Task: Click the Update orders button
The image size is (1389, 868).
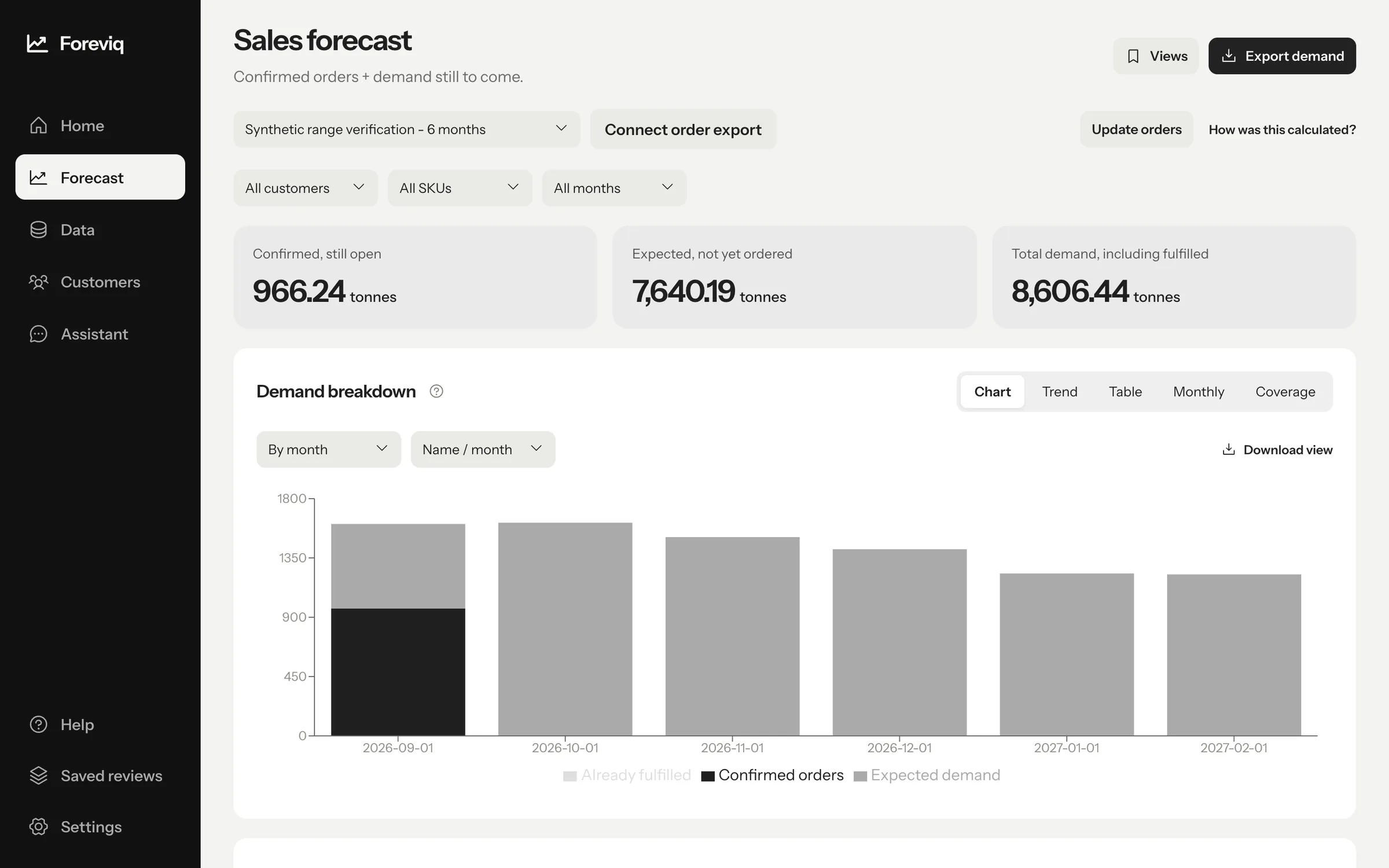Action: (x=1137, y=129)
